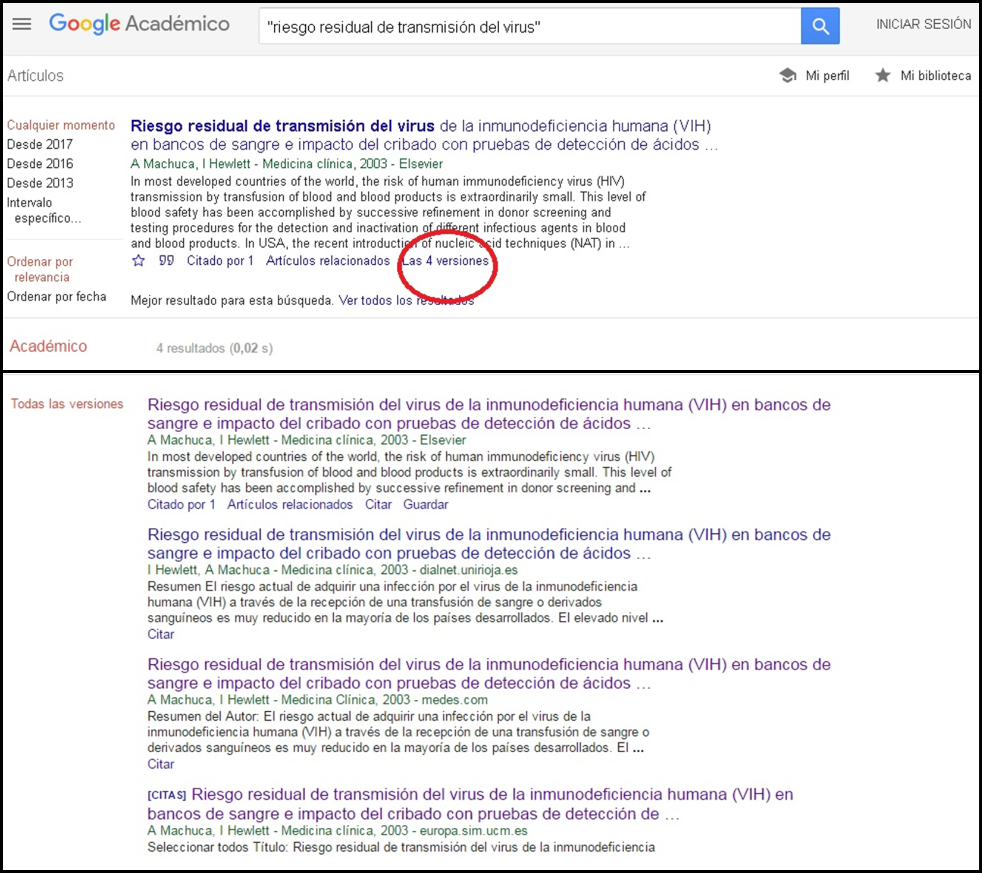Open the hamburger main menu
Viewport: 982px width, 873px height.
(21, 25)
